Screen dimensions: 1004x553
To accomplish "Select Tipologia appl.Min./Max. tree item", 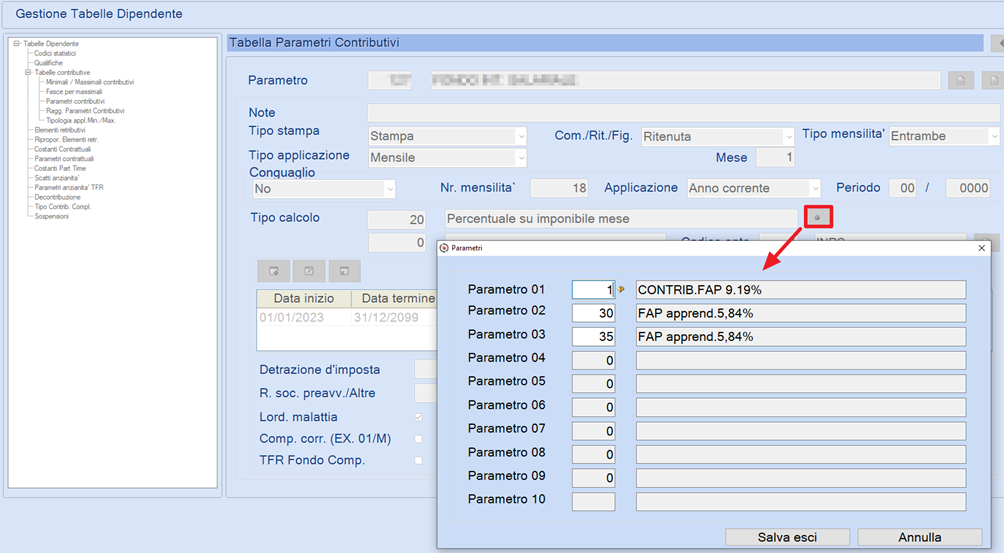I will 81,120.
